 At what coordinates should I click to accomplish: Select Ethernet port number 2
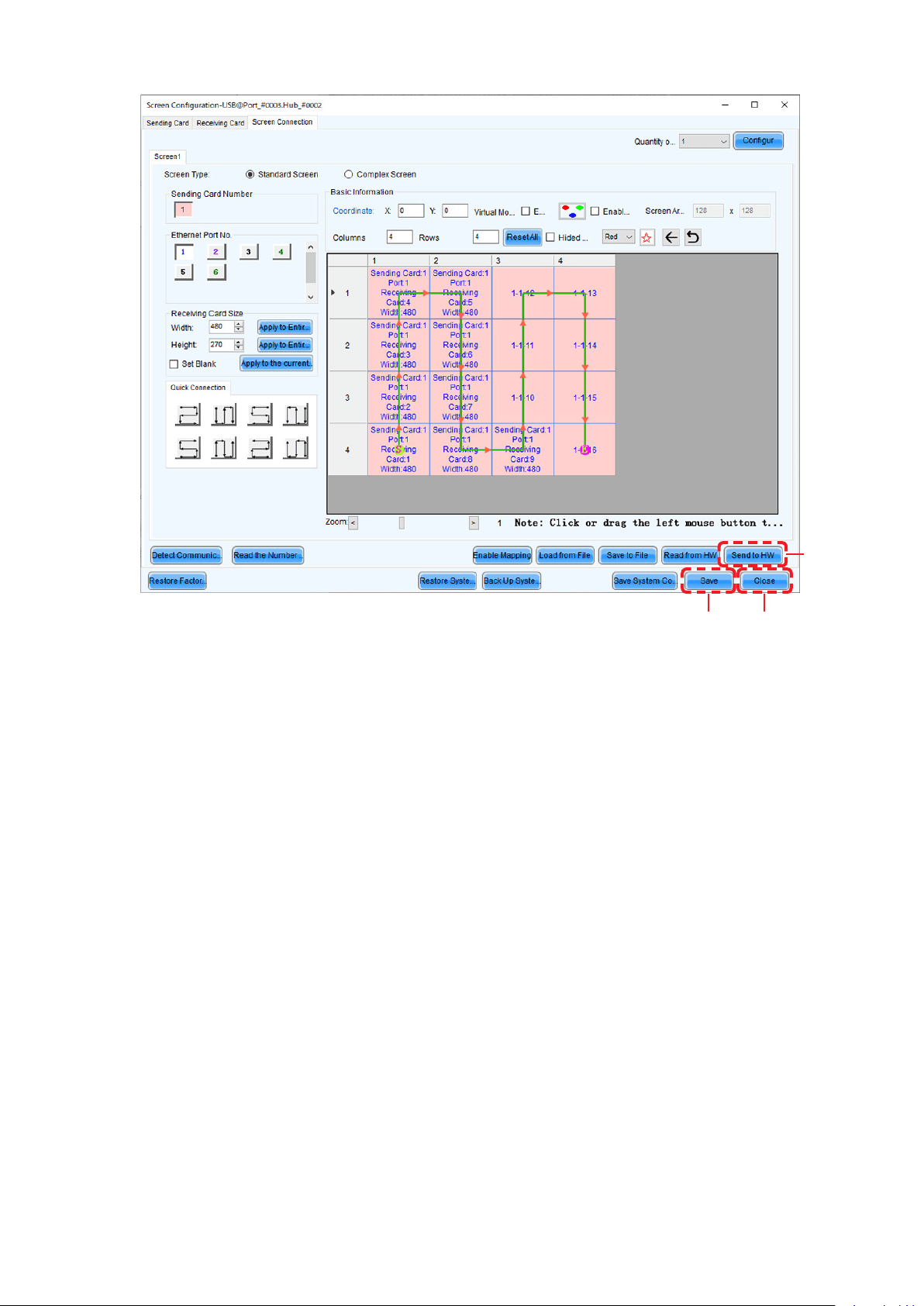[x=216, y=252]
